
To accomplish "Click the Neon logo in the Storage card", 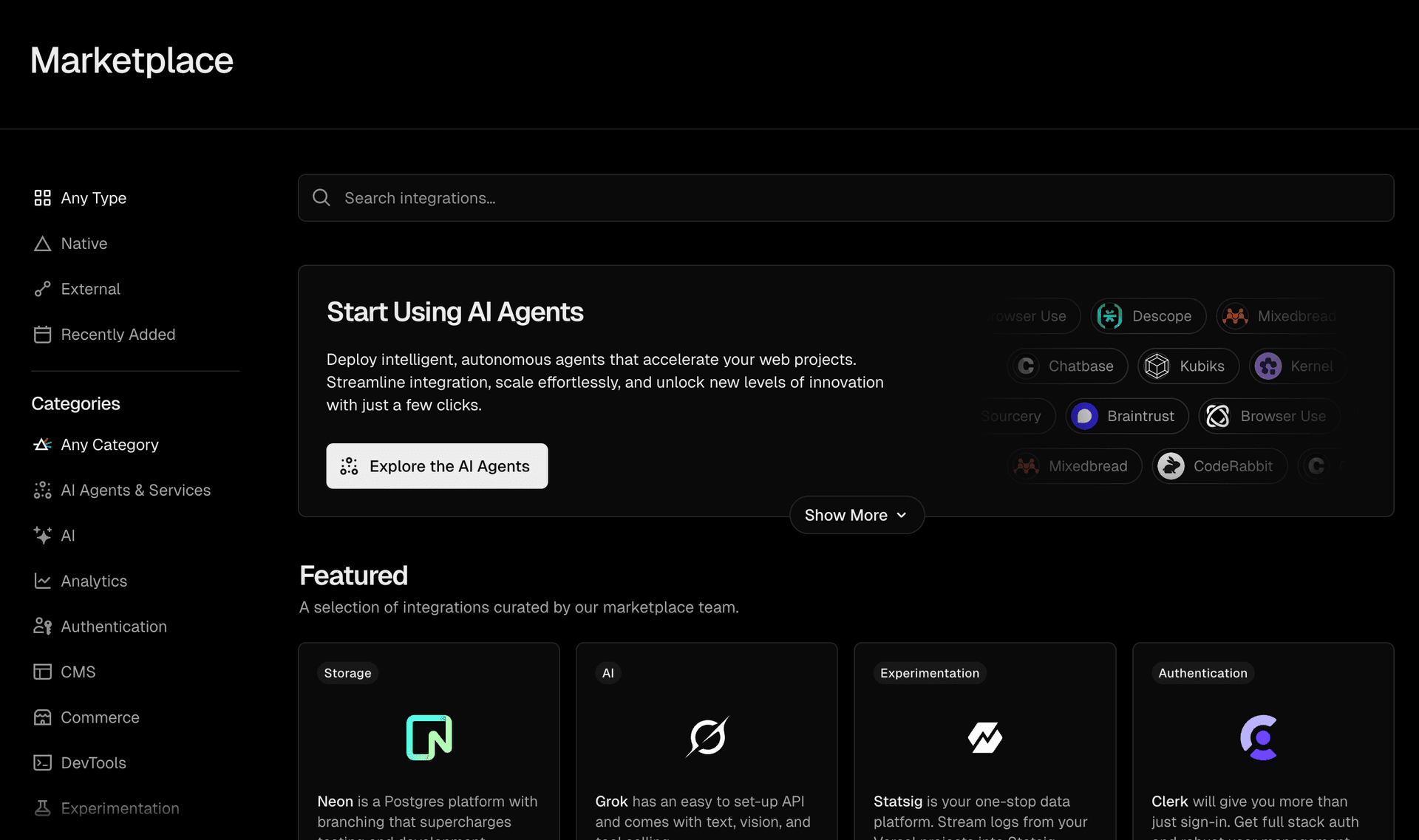I will point(429,736).
